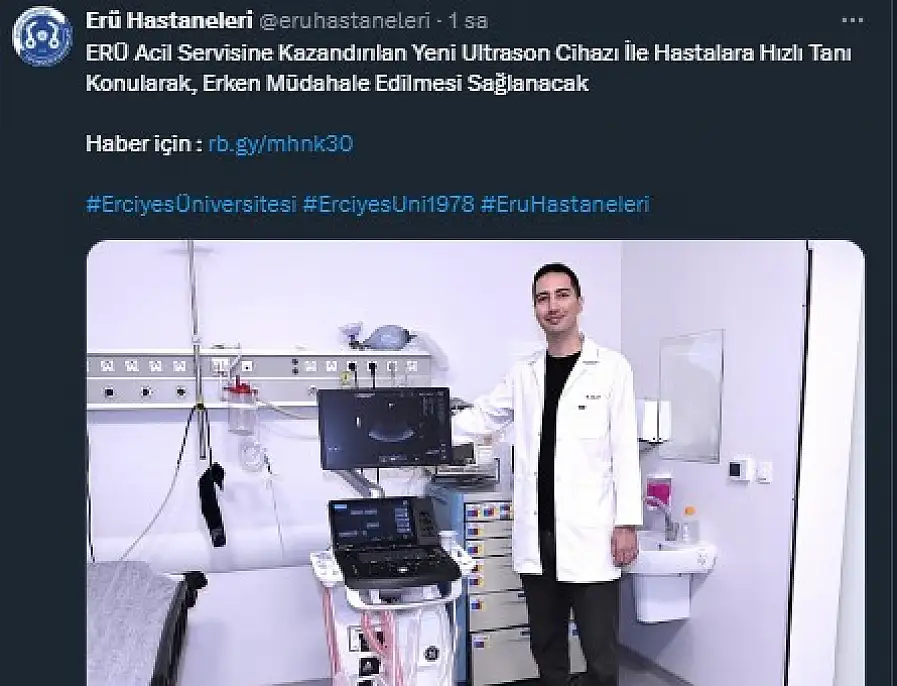Click the ultrasound monitor screen in the photo

coord(384,428)
